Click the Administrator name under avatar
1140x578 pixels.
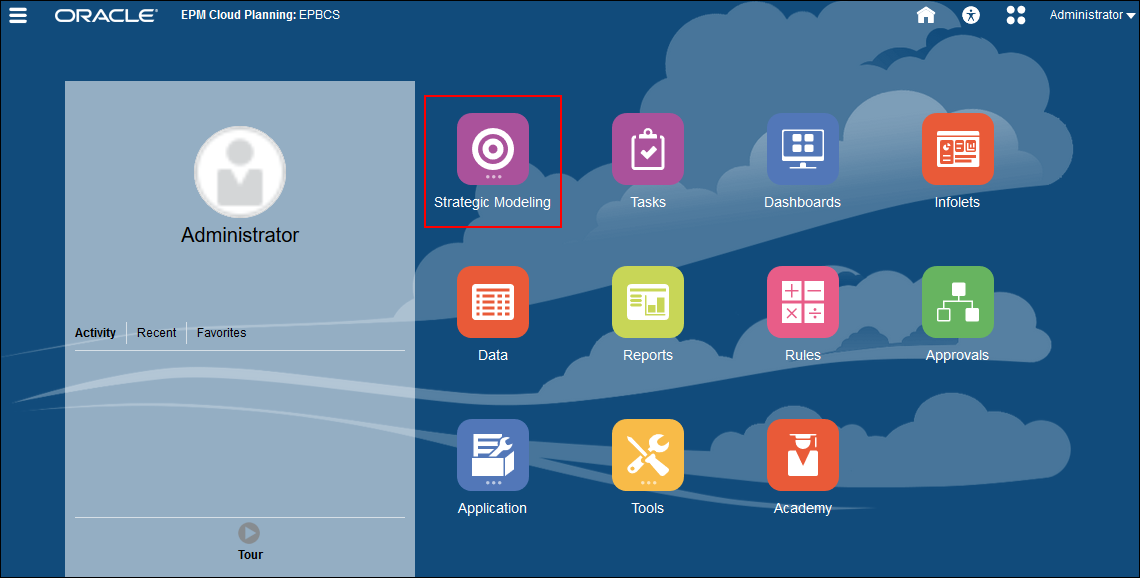pos(240,235)
